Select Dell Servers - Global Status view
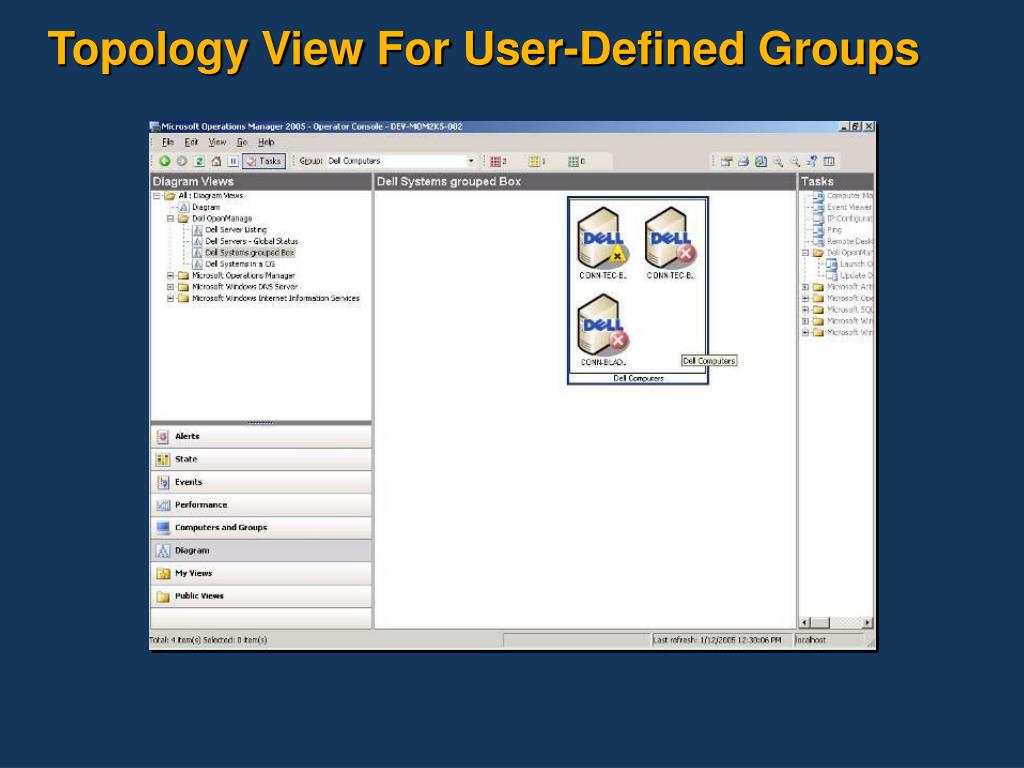Image resolution: width=1024 pixels, height=768 pixels. coord(251,241)
